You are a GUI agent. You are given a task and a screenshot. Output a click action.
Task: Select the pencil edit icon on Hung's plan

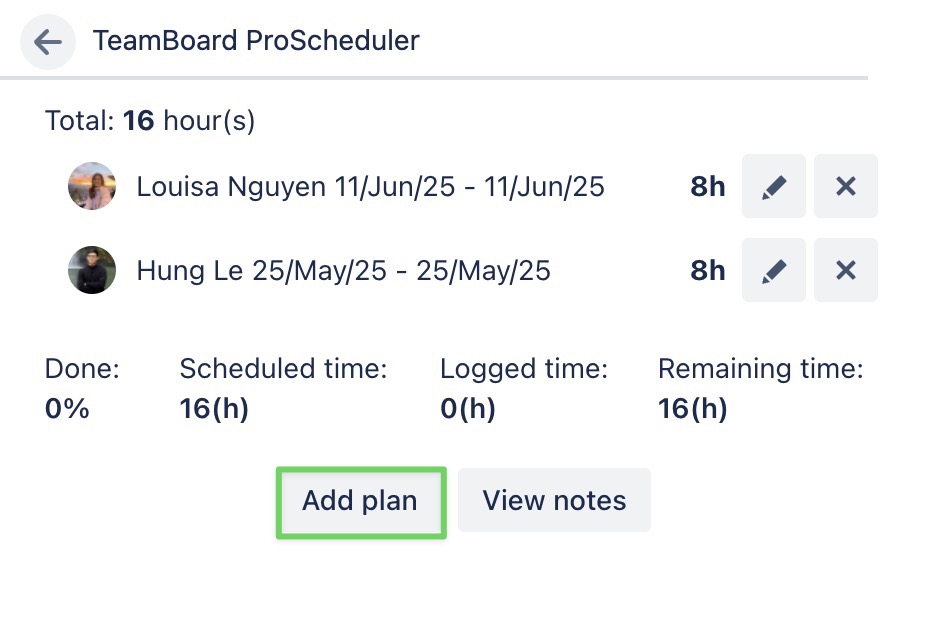tap(773, 270)
